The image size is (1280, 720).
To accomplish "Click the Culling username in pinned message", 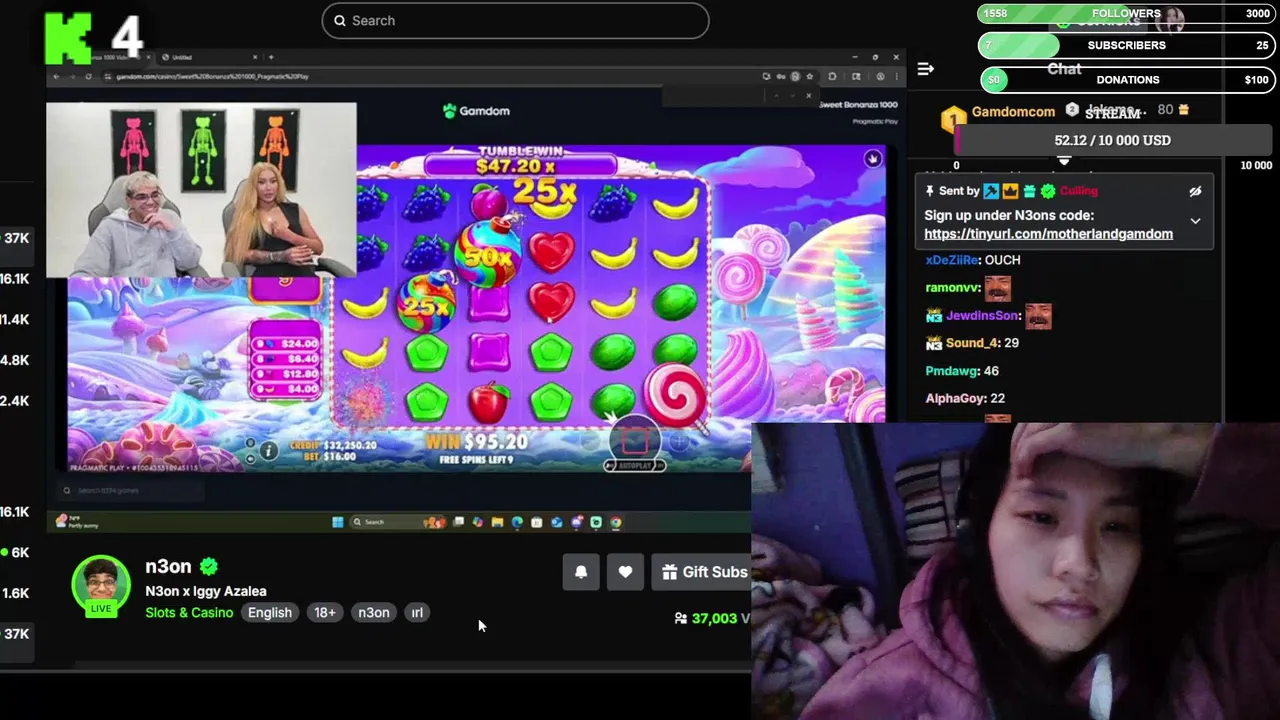I will click(x=1078, y=191).
